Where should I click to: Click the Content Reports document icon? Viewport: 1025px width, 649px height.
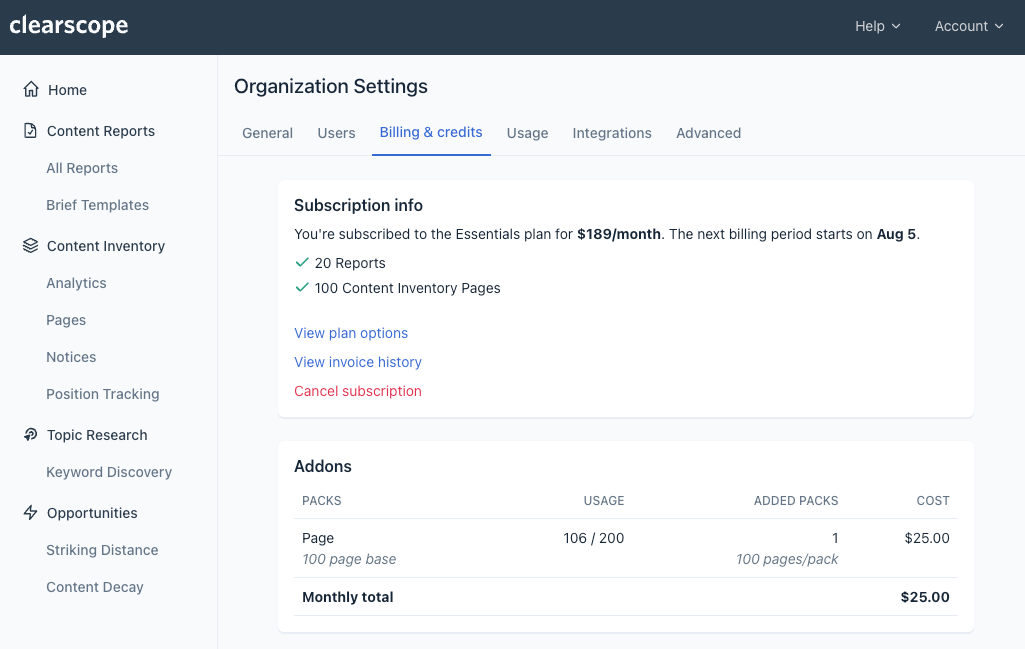(31, 131)
